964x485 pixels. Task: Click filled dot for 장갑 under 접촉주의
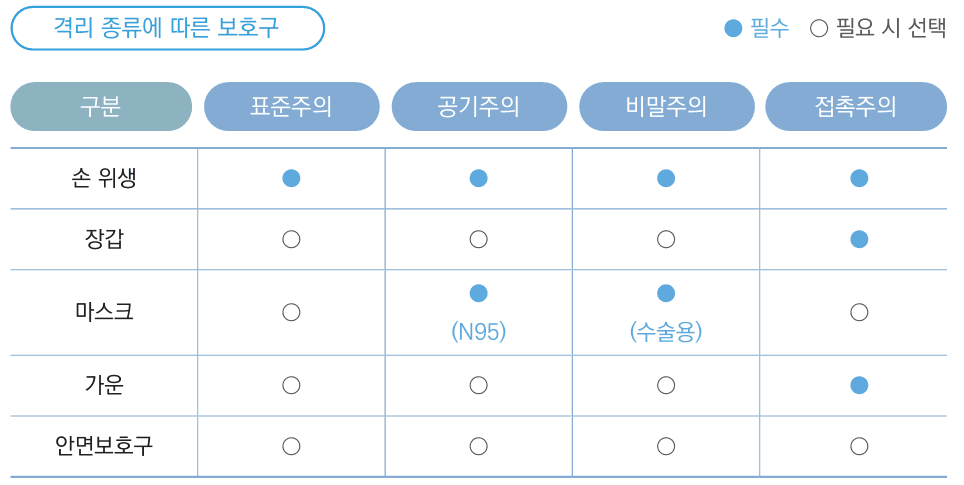(x=859, y=239)
